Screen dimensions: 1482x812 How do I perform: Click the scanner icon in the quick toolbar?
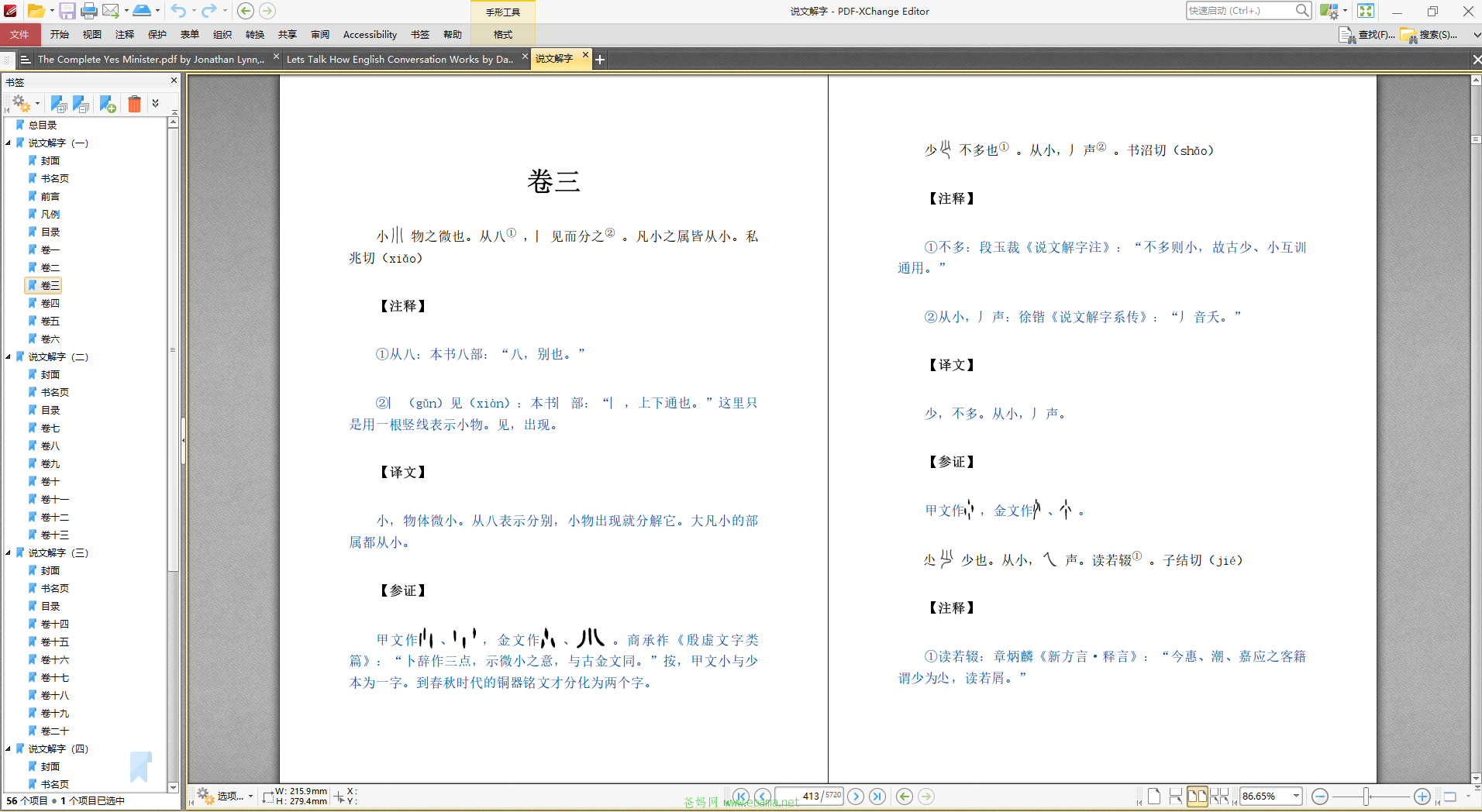[x=142, y=11]
